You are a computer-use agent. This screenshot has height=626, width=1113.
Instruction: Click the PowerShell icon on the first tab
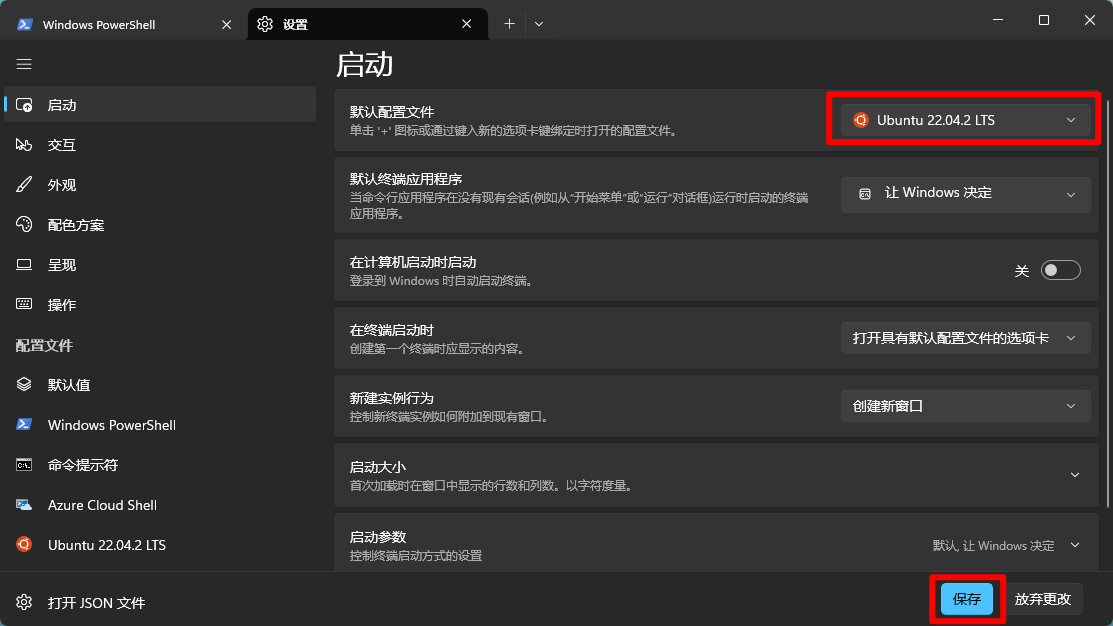25,24
